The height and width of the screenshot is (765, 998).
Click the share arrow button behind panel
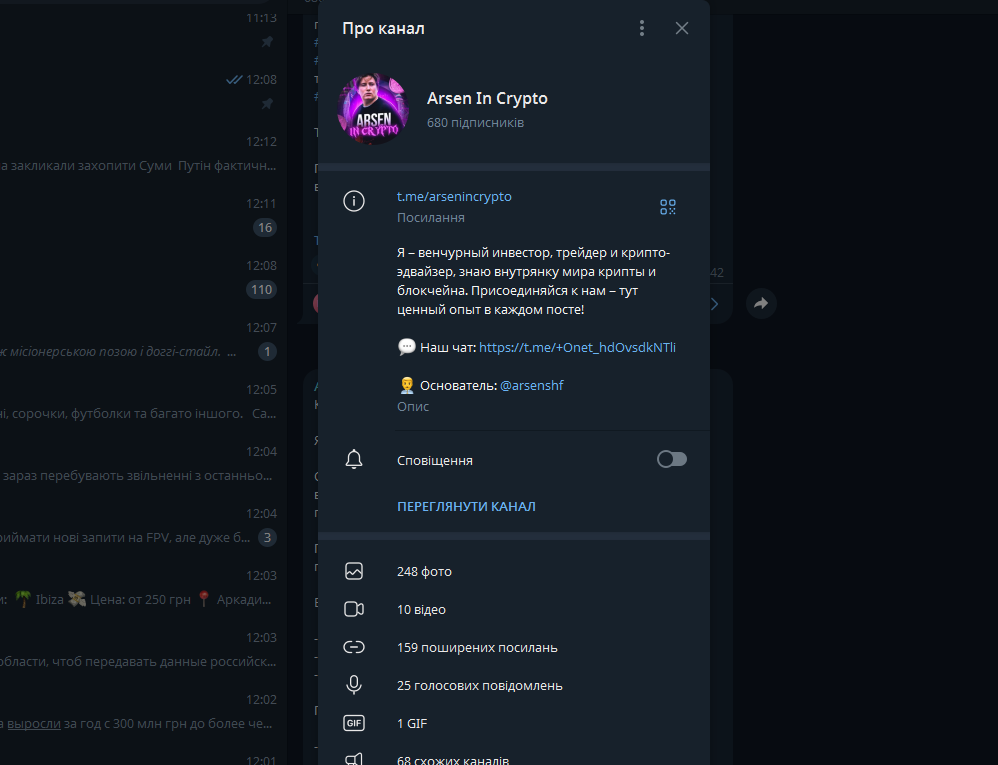tap(761, 304)
